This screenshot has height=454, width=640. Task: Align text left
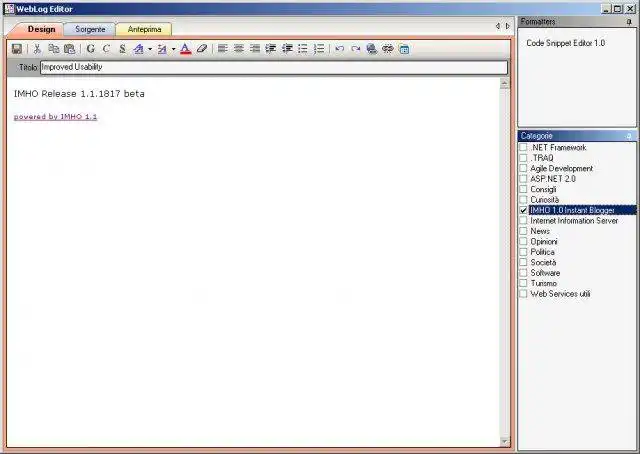click(222, 49)
